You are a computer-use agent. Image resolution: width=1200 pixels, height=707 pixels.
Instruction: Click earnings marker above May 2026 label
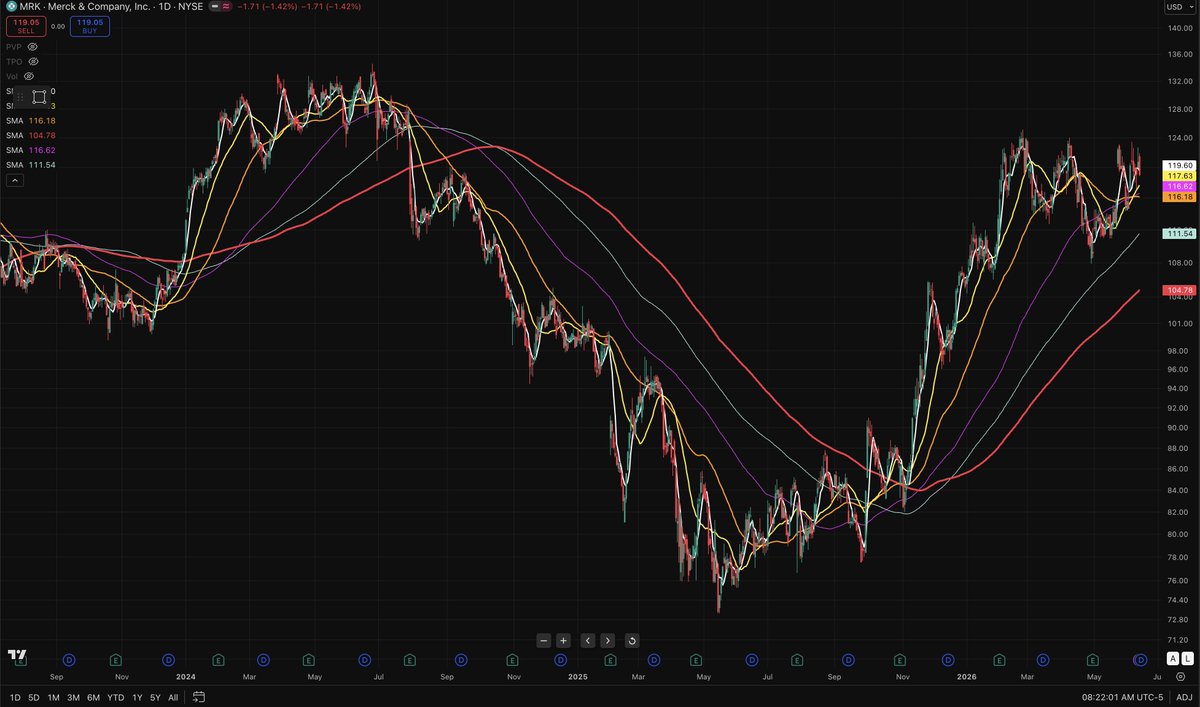point(1093,660)
